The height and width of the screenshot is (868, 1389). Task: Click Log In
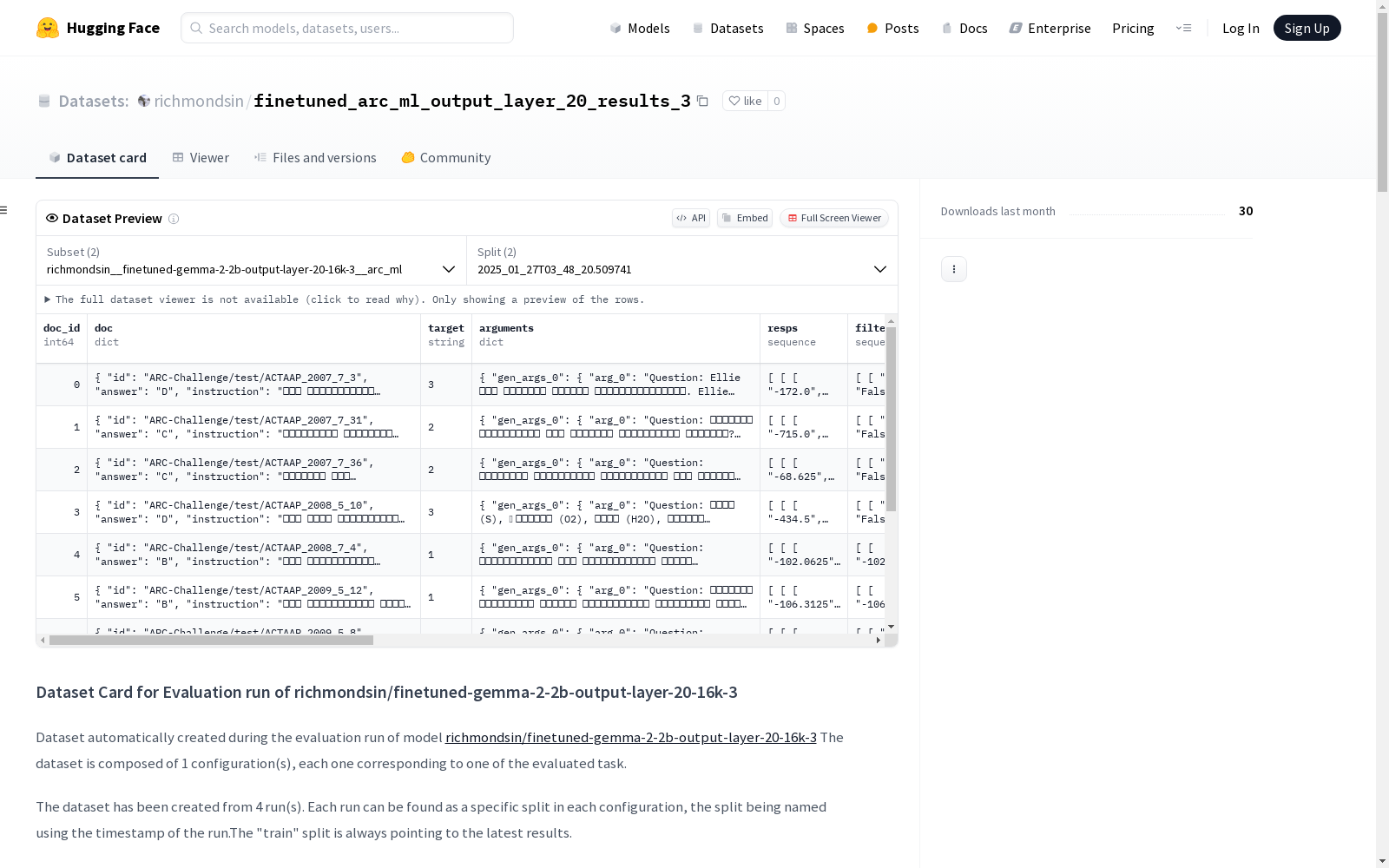(1241, 28)
